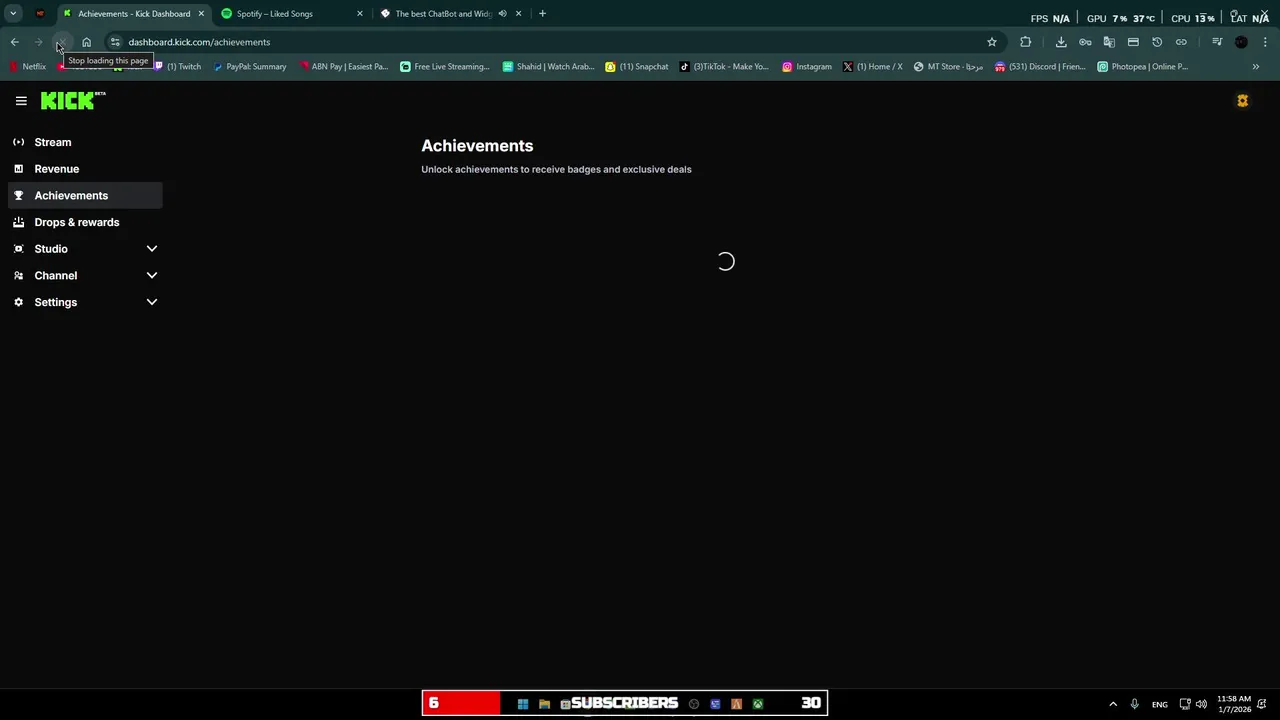Click the yellow profile avatar in Kick header
1280x720 pixels.
pos(1242,101)
